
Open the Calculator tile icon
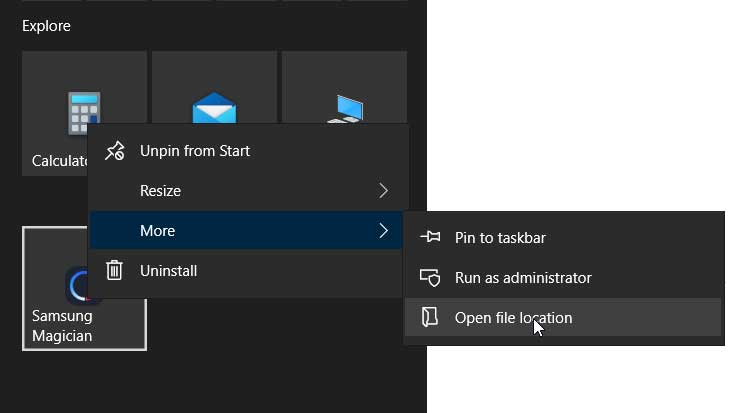click(84, 112)
